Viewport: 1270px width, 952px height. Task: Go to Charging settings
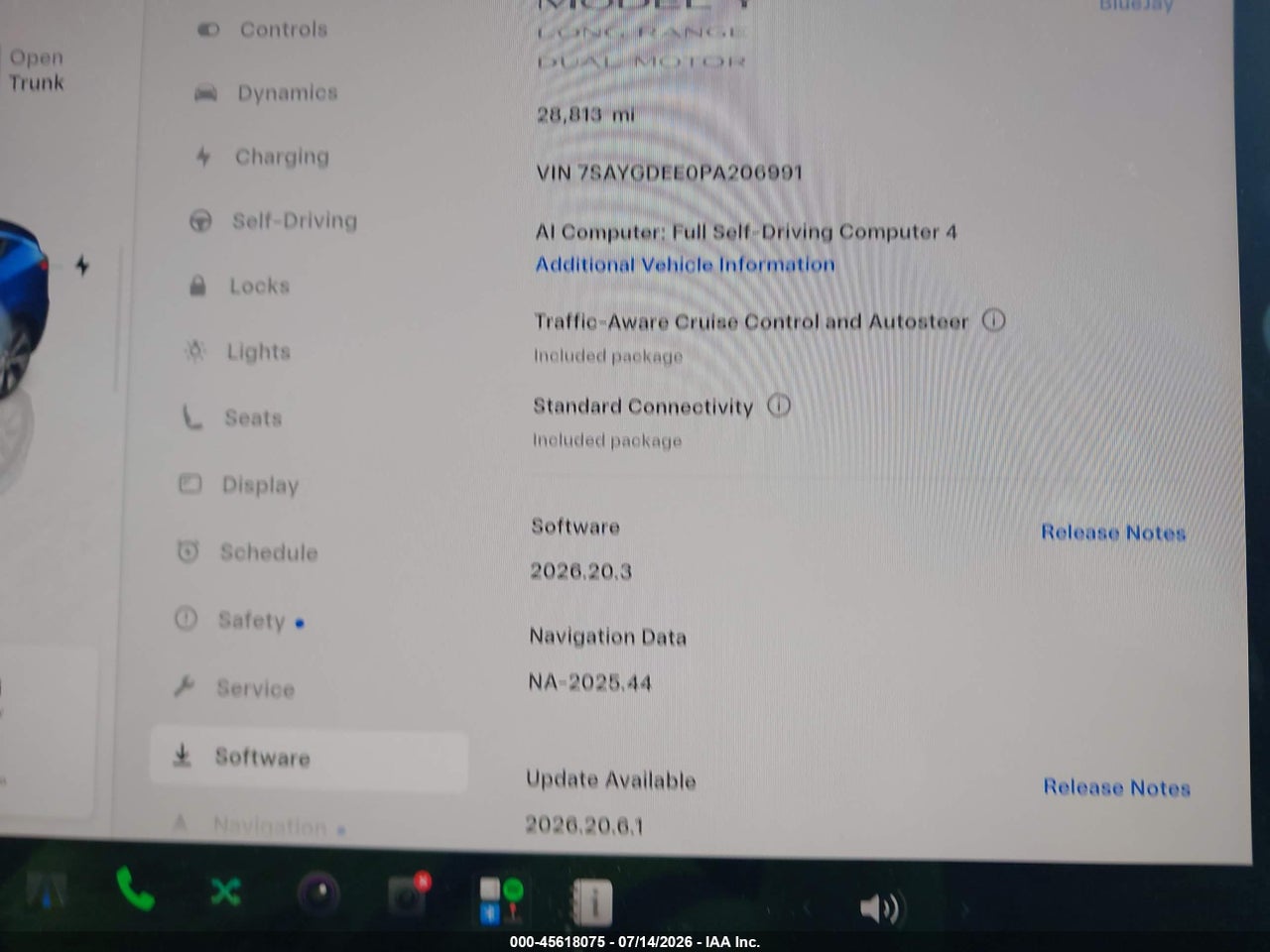click(262, 157)
